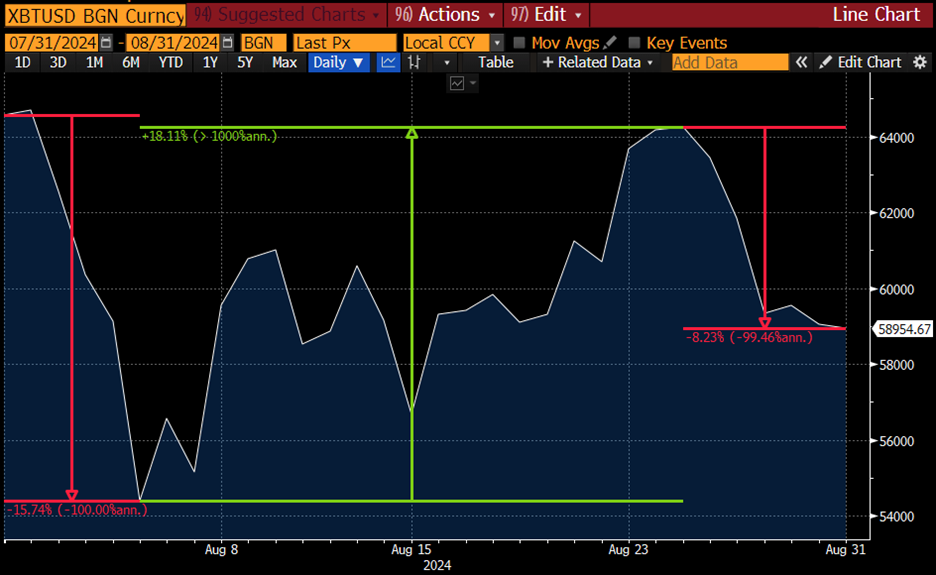Open chart type dropdown arrow
The height and width of the screenshot is (575, 936).
(447, 63)
